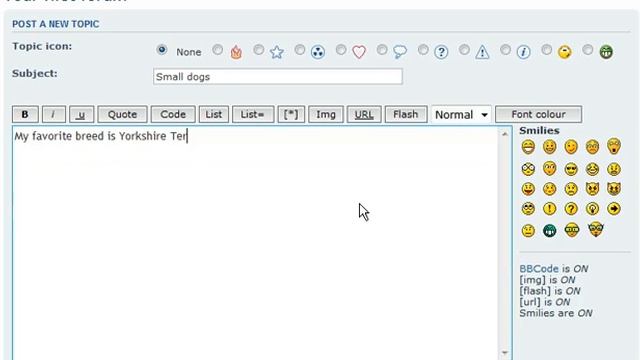Click the "[flash] is ON" status text

[550, 291]
